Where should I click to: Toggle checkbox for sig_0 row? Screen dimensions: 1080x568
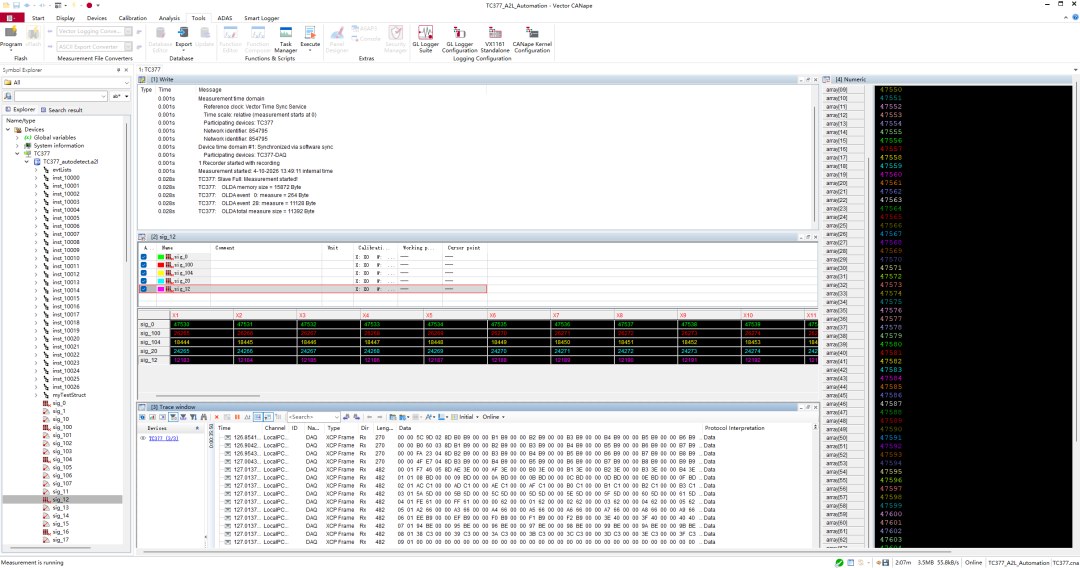tap(144, 257)
